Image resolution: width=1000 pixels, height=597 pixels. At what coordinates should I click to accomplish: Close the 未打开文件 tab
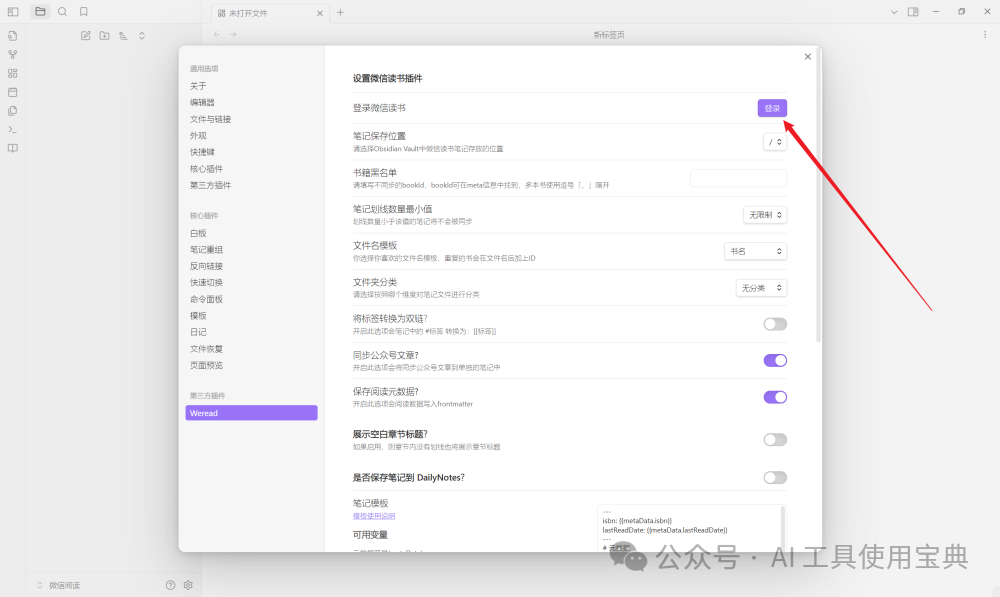pyautogui.click(x=320, y=13)
